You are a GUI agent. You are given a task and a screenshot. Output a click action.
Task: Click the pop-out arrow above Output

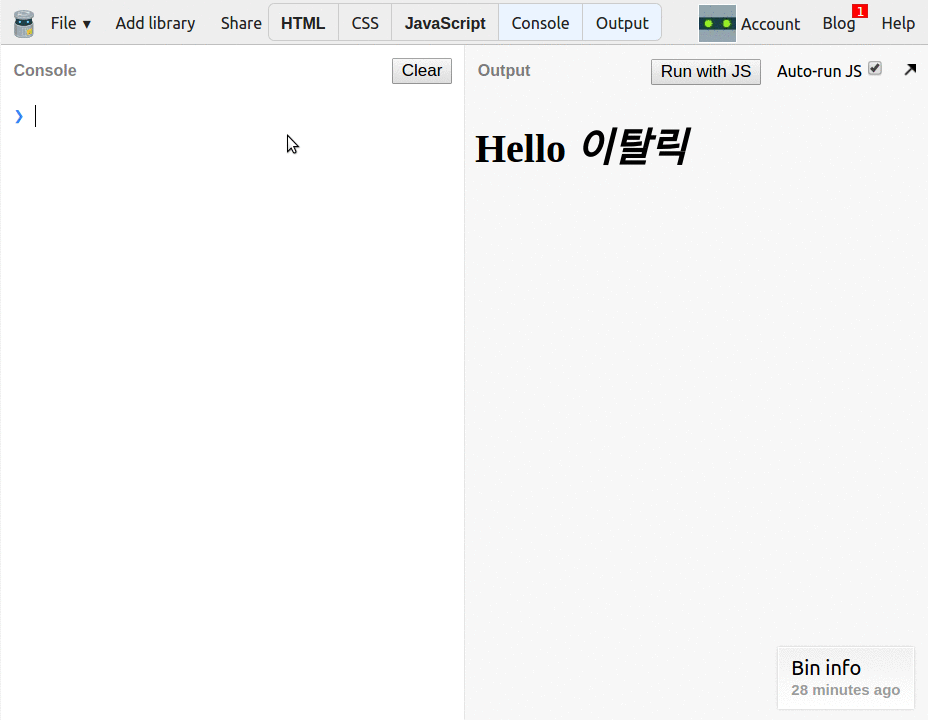coord(909,69)
